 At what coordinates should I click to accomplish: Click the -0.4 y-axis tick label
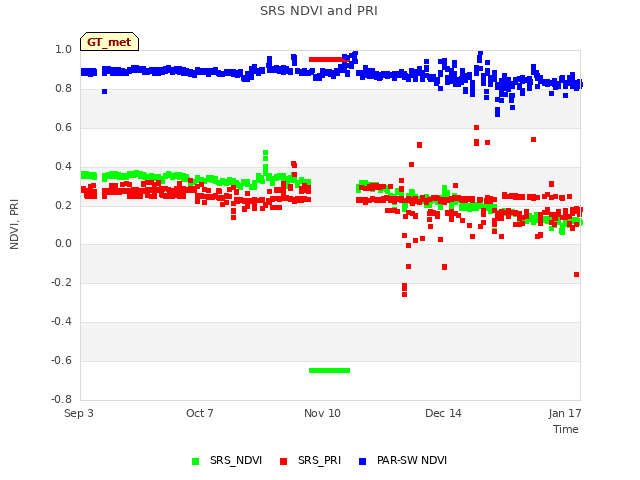click(x=61, y=322)
